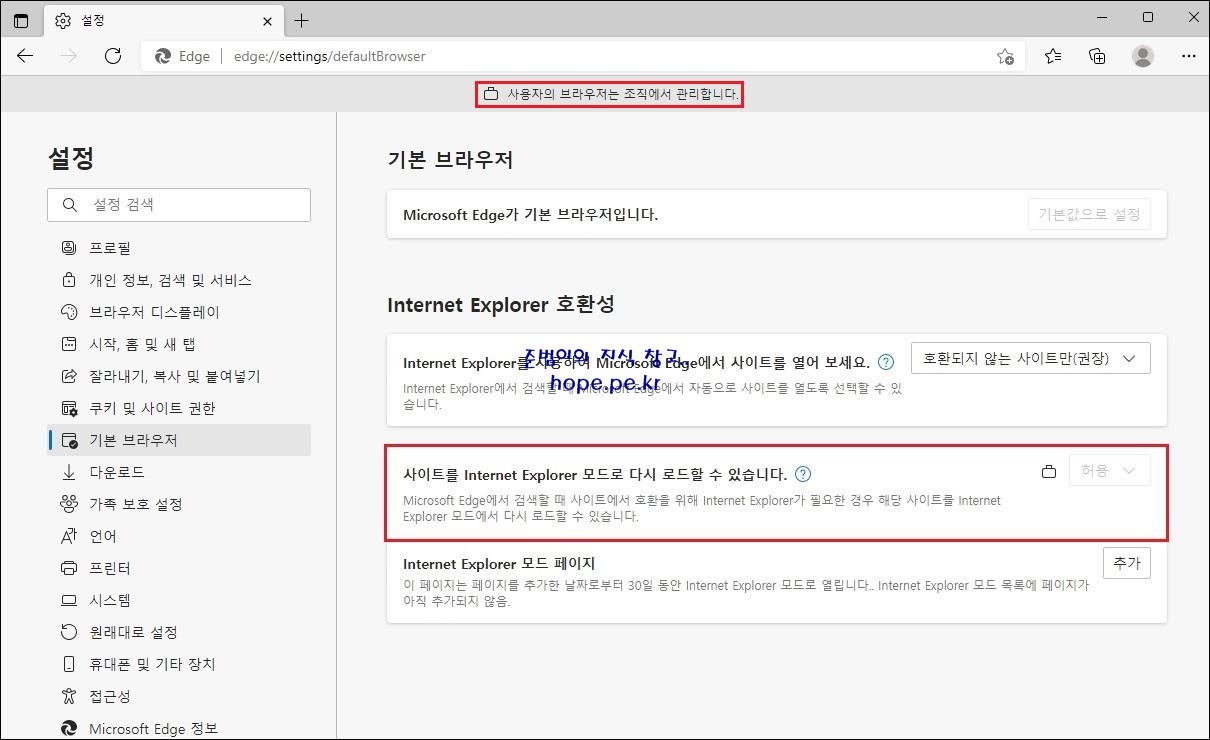Click the Edge logo beside Microsoft Edge 정보
This screenshot has height=740, width=1210.
(x=69, y=728)
